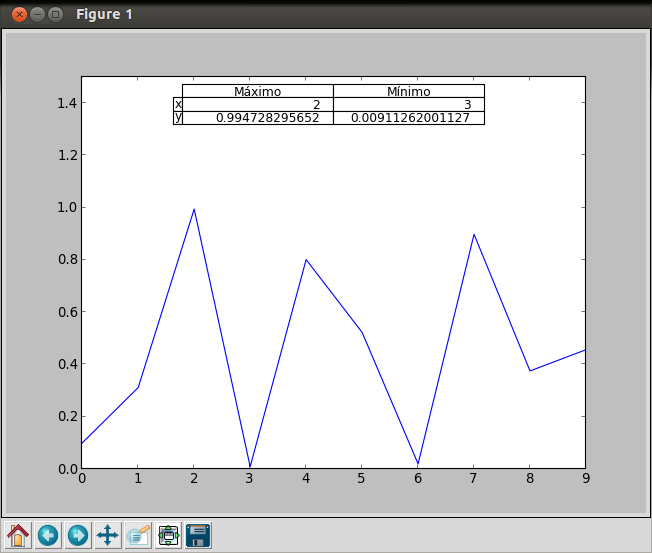Select the 0.00911262001127 table cell
Viewport: 652px width, 553px height.
point(409,118)
